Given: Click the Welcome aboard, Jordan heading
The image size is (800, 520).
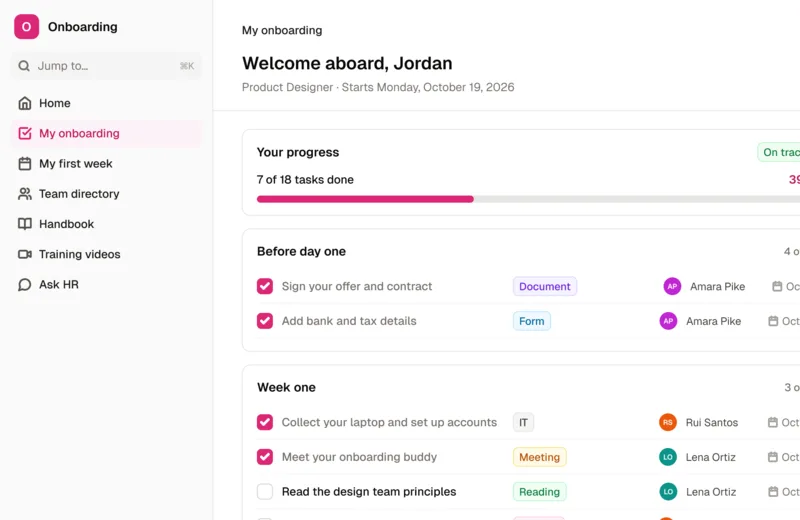Looking at the screenshot, I should point(347,63).
